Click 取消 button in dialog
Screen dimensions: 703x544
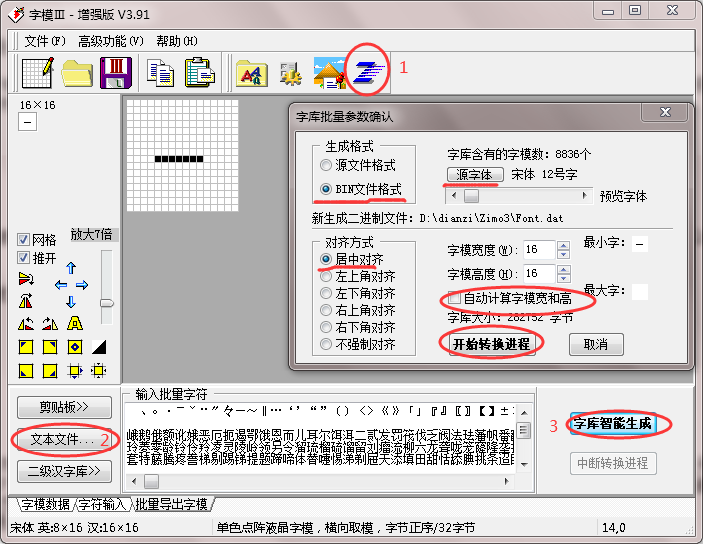(x=596, y=344)
